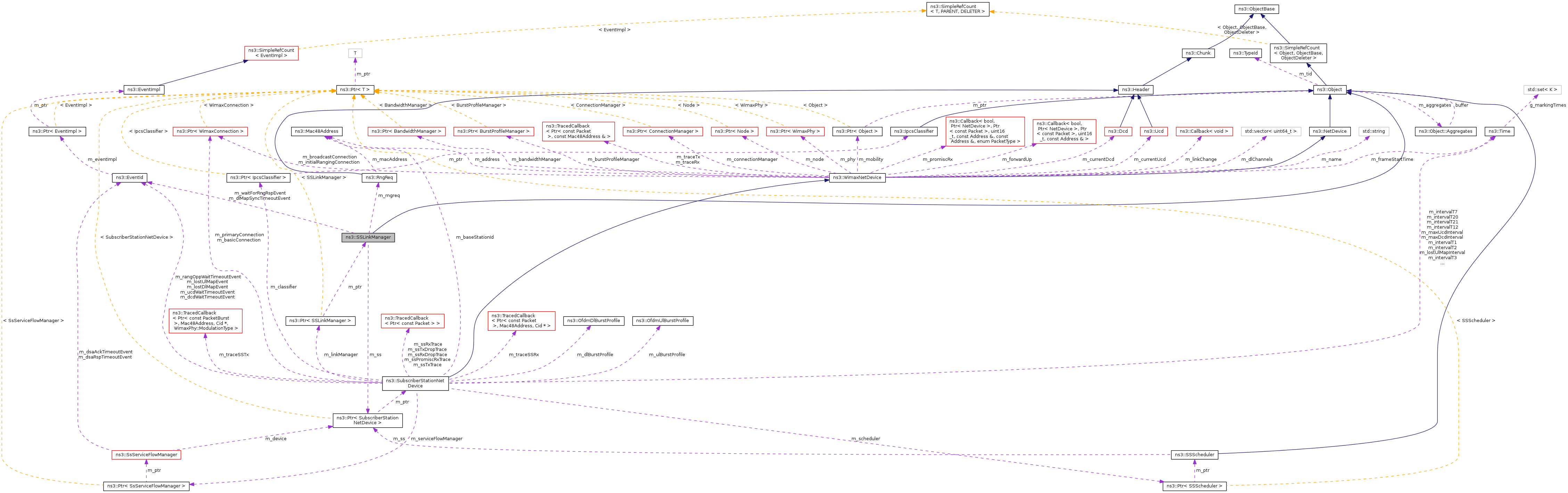Click the m_dlBurstProfile edge label

595,355
